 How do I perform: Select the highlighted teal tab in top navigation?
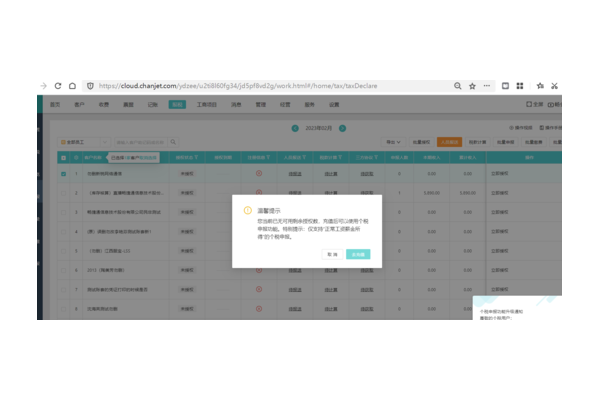pyautogui.click(x=177, y=104)
